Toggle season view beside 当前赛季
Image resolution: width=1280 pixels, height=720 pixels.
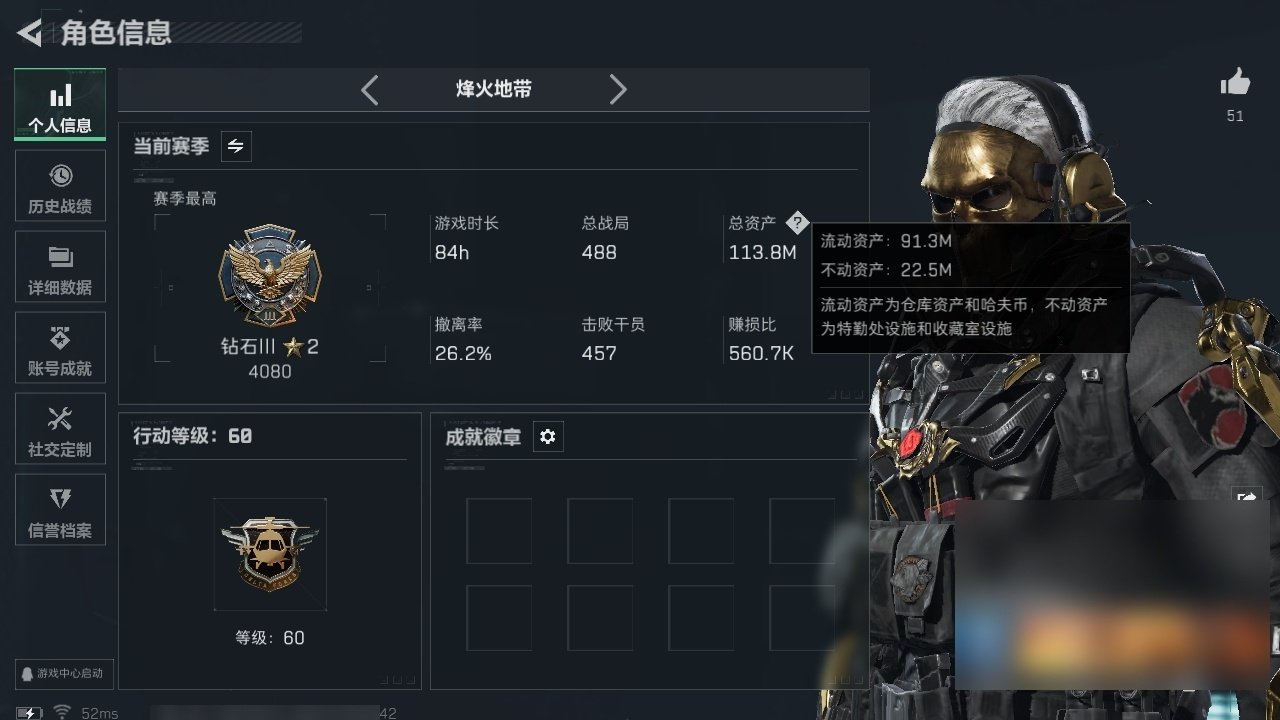pyautogui.click(x=236, y=146)
